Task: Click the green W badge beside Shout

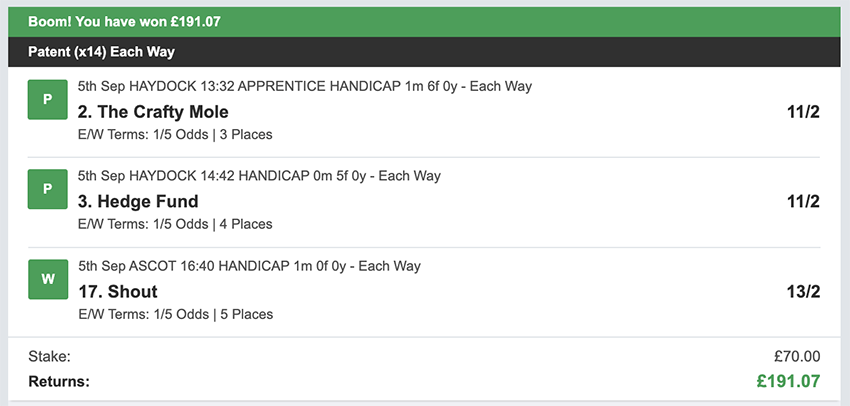Action: (x=48, y=279)
